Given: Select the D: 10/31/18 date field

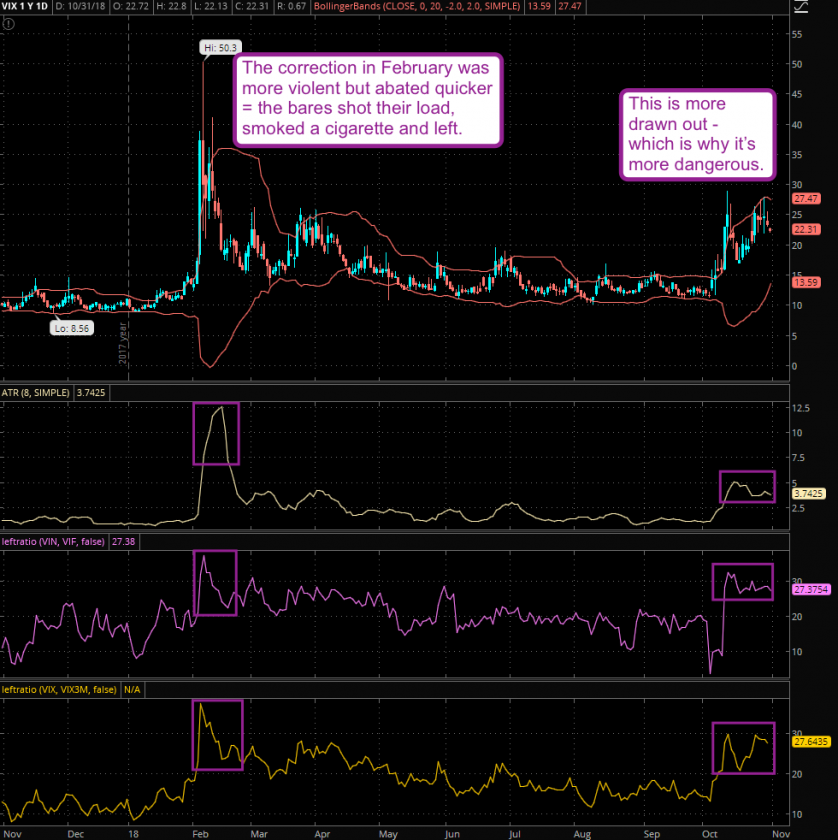Looking at the screenshot, I should pos(79,6).
